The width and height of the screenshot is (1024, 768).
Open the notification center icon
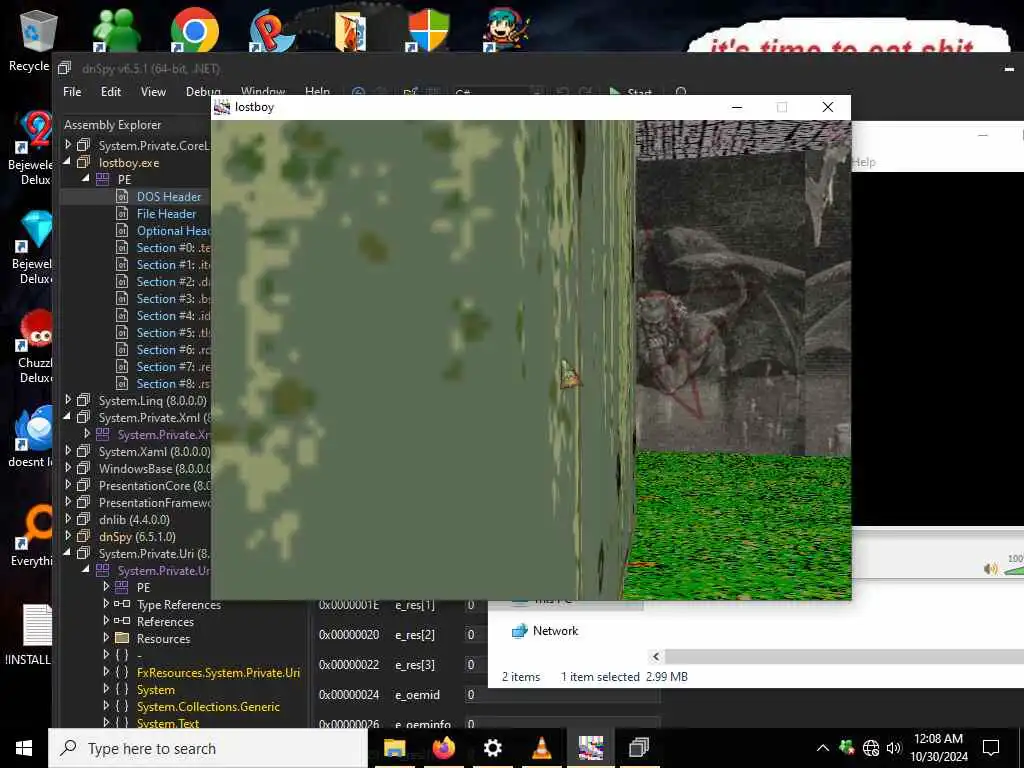(x=991, y=748)
